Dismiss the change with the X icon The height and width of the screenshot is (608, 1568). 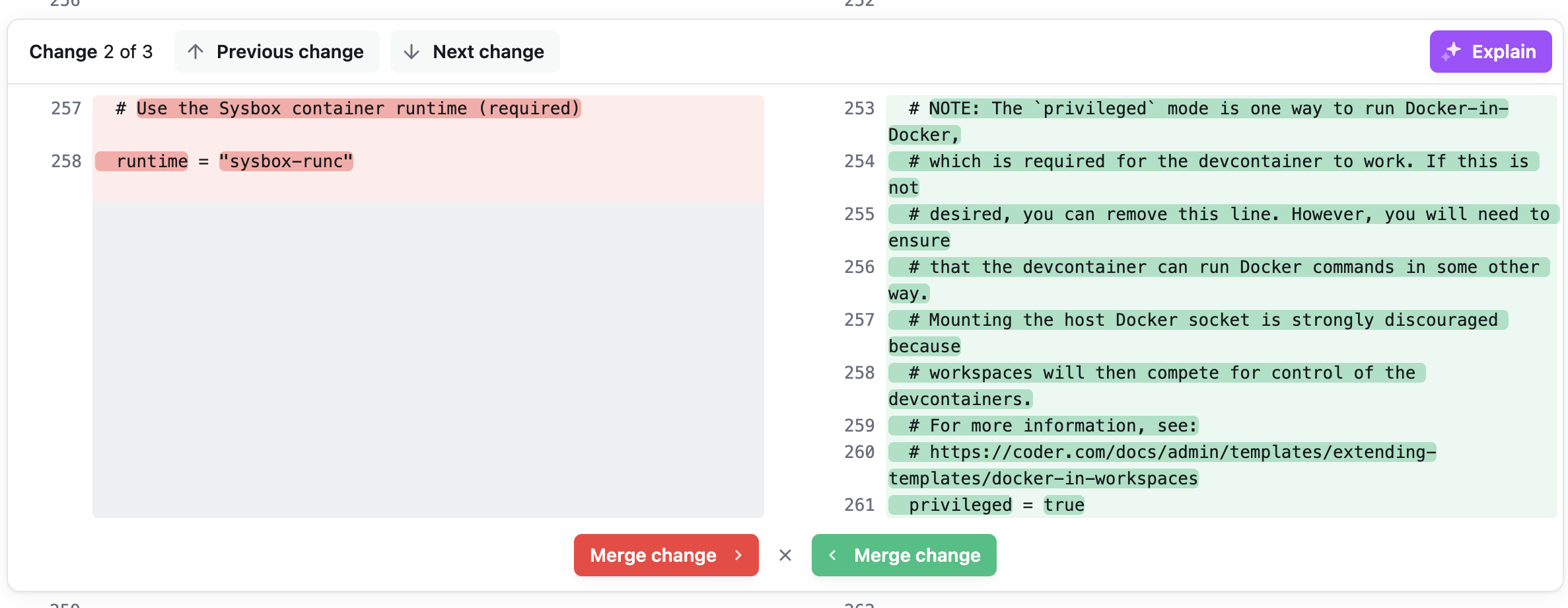pos(785,555)
